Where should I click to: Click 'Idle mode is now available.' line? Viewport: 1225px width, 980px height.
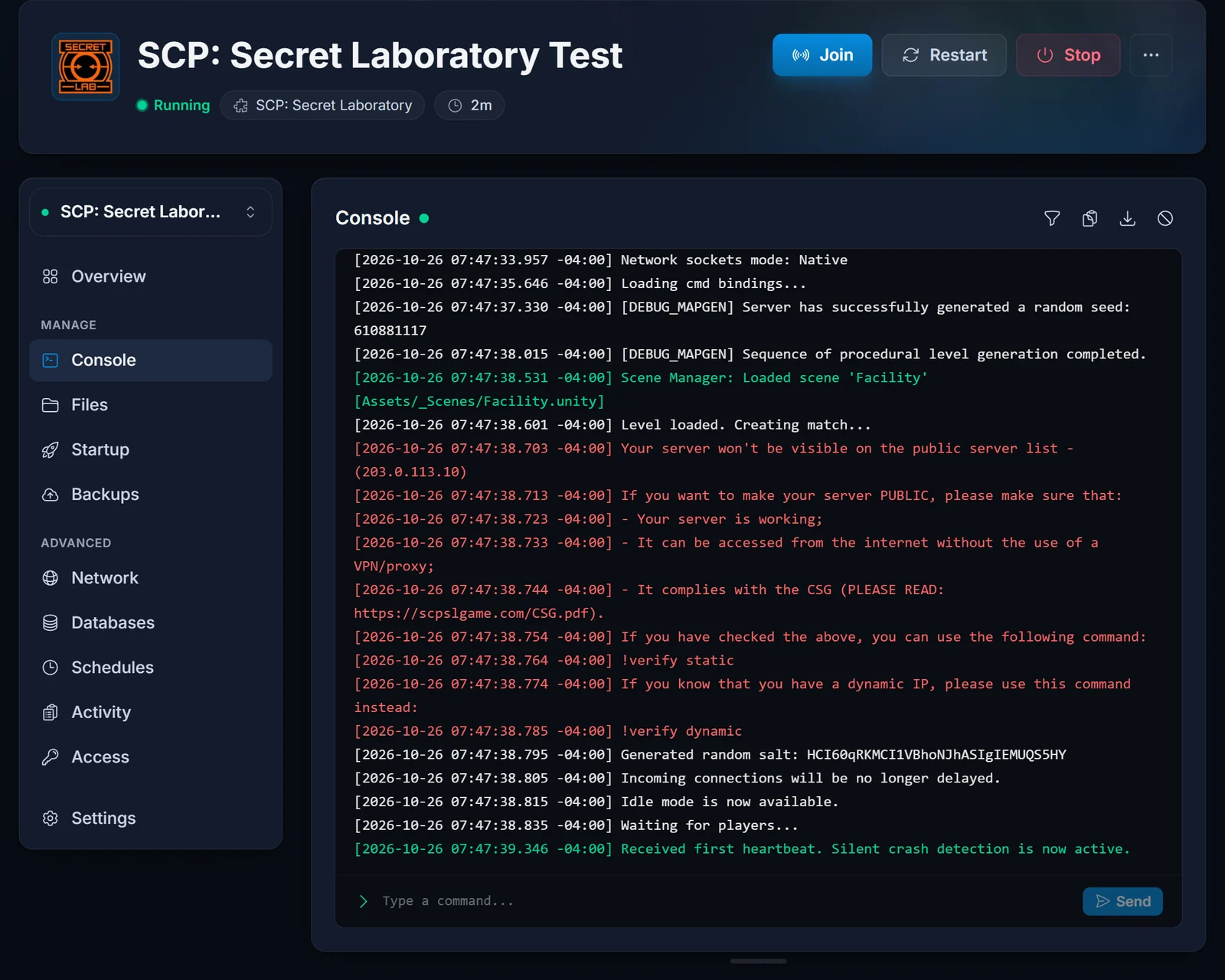pos(596,802)
